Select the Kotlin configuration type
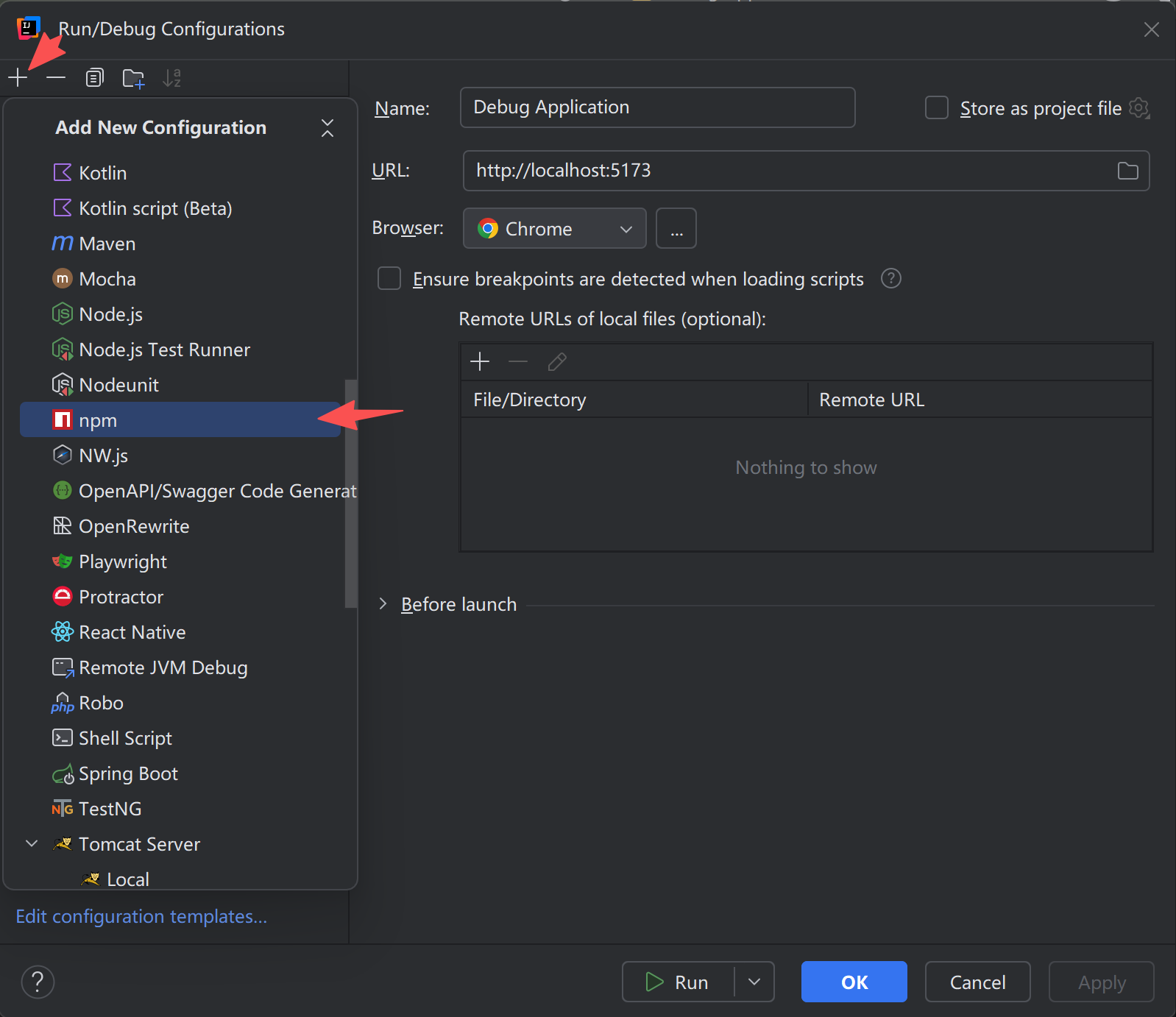 point(180,173)
